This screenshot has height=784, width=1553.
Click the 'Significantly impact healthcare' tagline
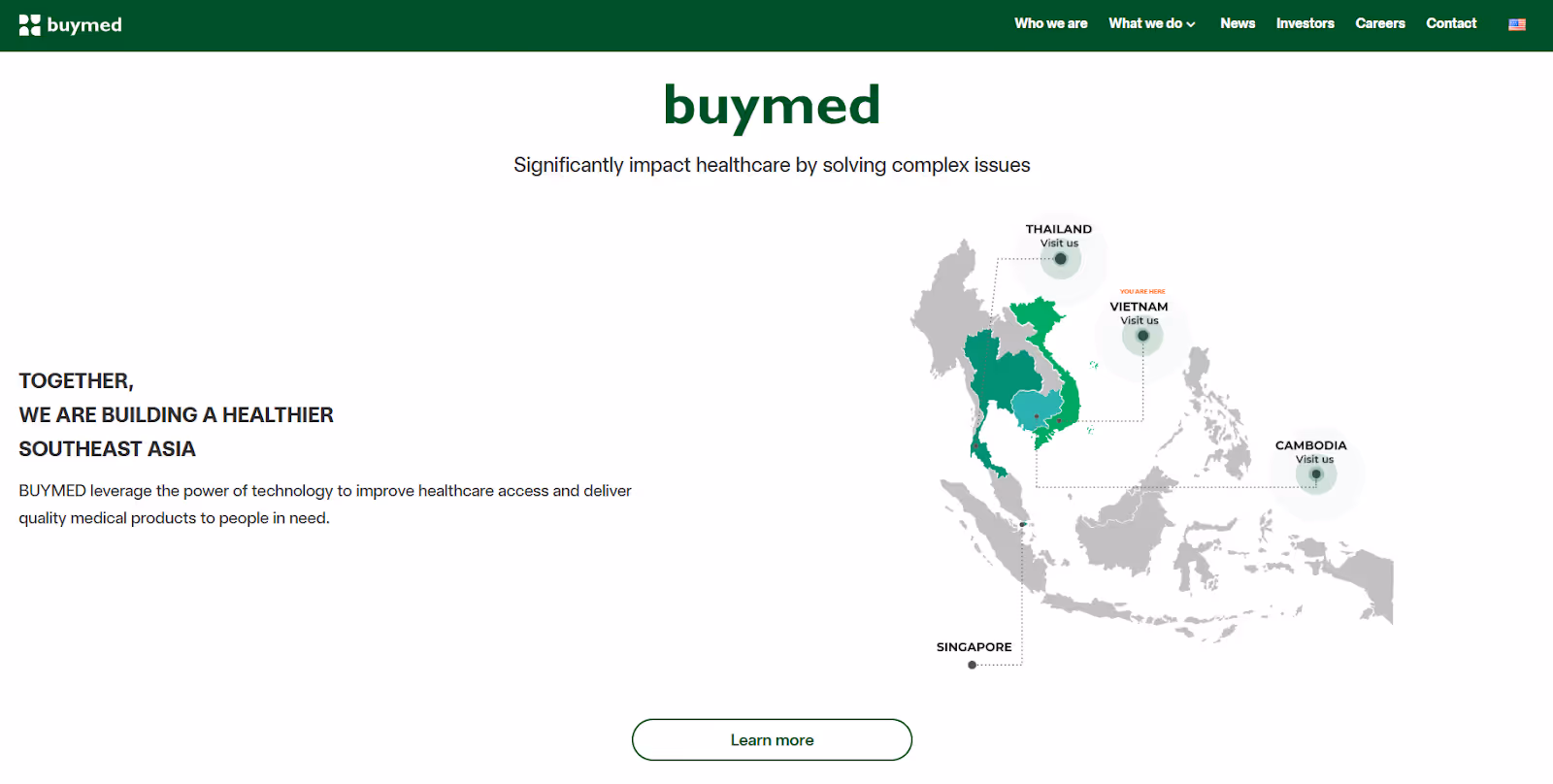(772, 165)
